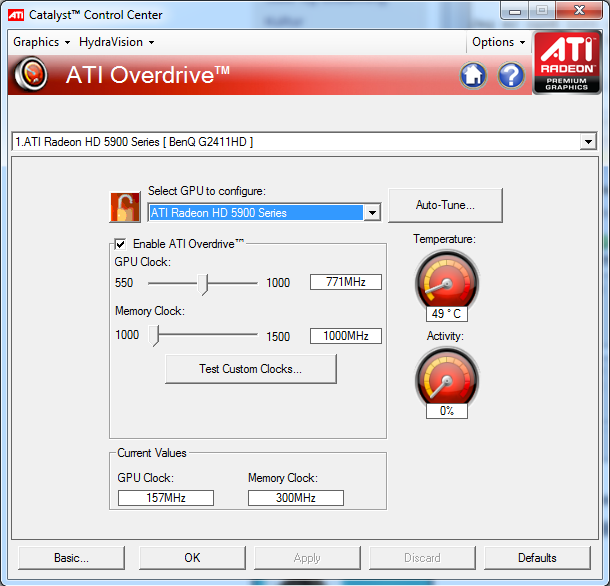The width and height of the screenshot is (610, 586).
Task: Click the 1000MHz memory clock value field
Action: pyautogui.click(x=345, y=336)
